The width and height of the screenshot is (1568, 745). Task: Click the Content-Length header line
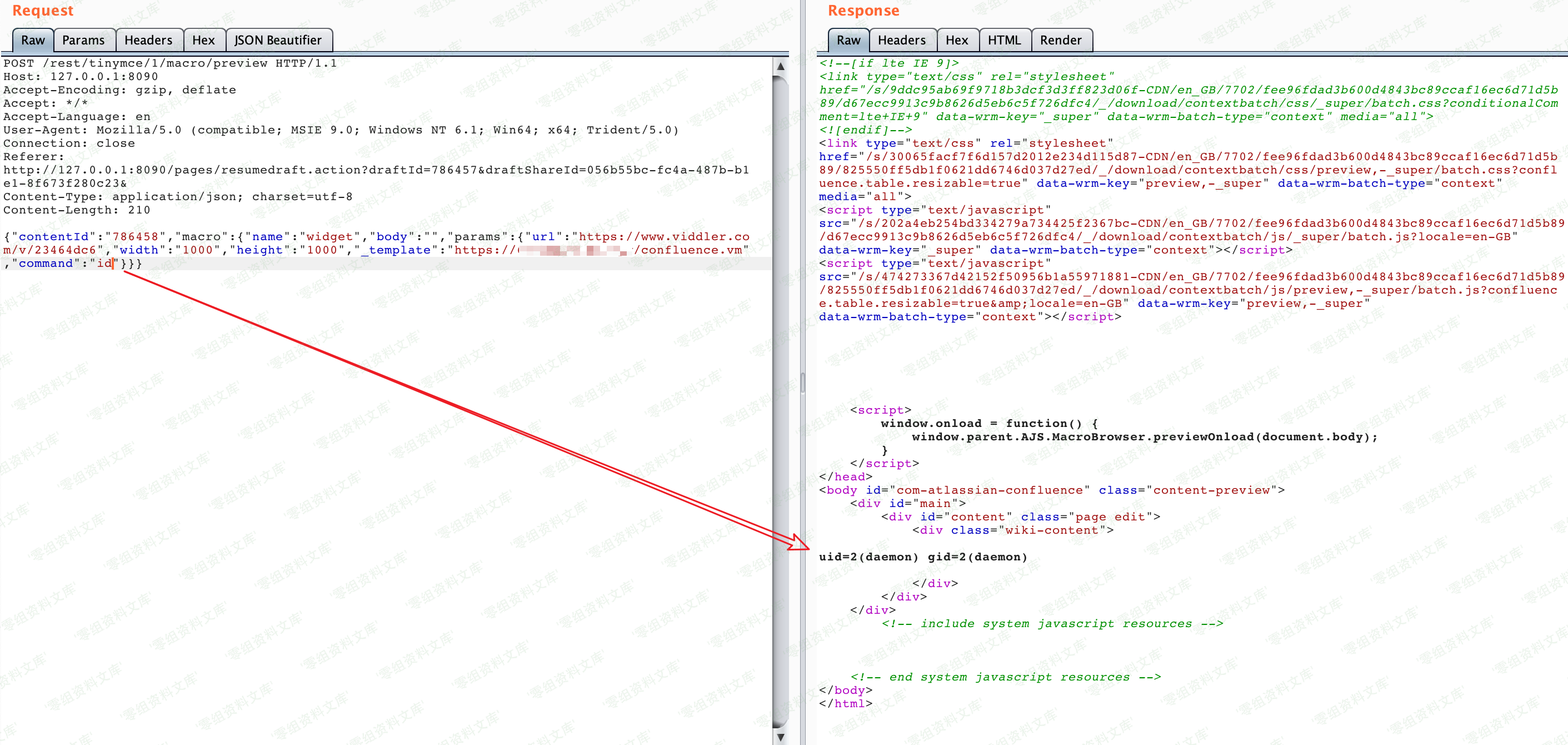[77, 210]
